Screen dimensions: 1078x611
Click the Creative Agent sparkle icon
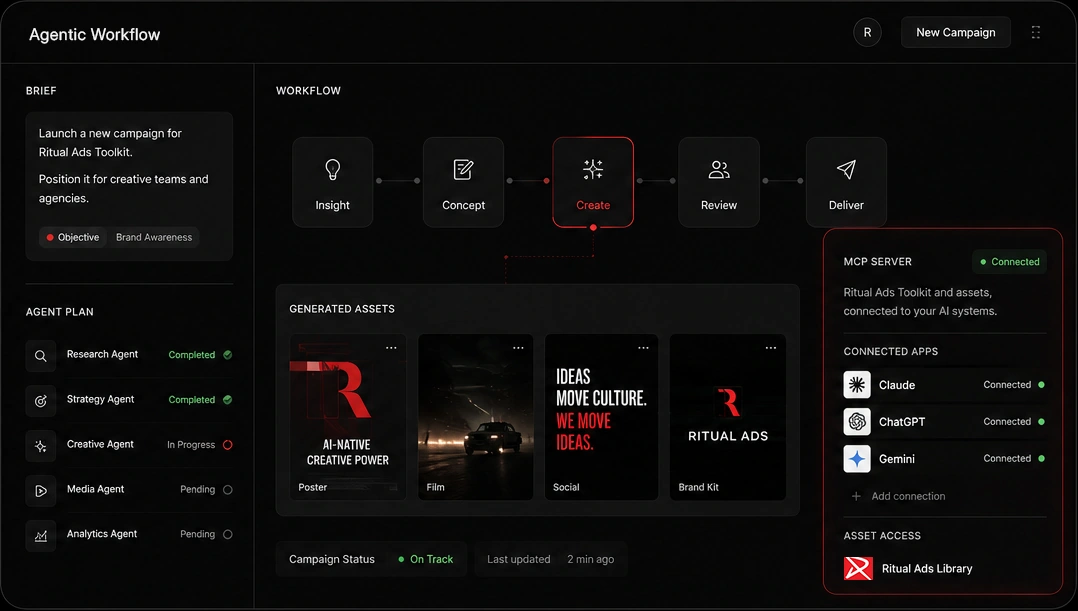pyautogui.click(x=41, y=446)
